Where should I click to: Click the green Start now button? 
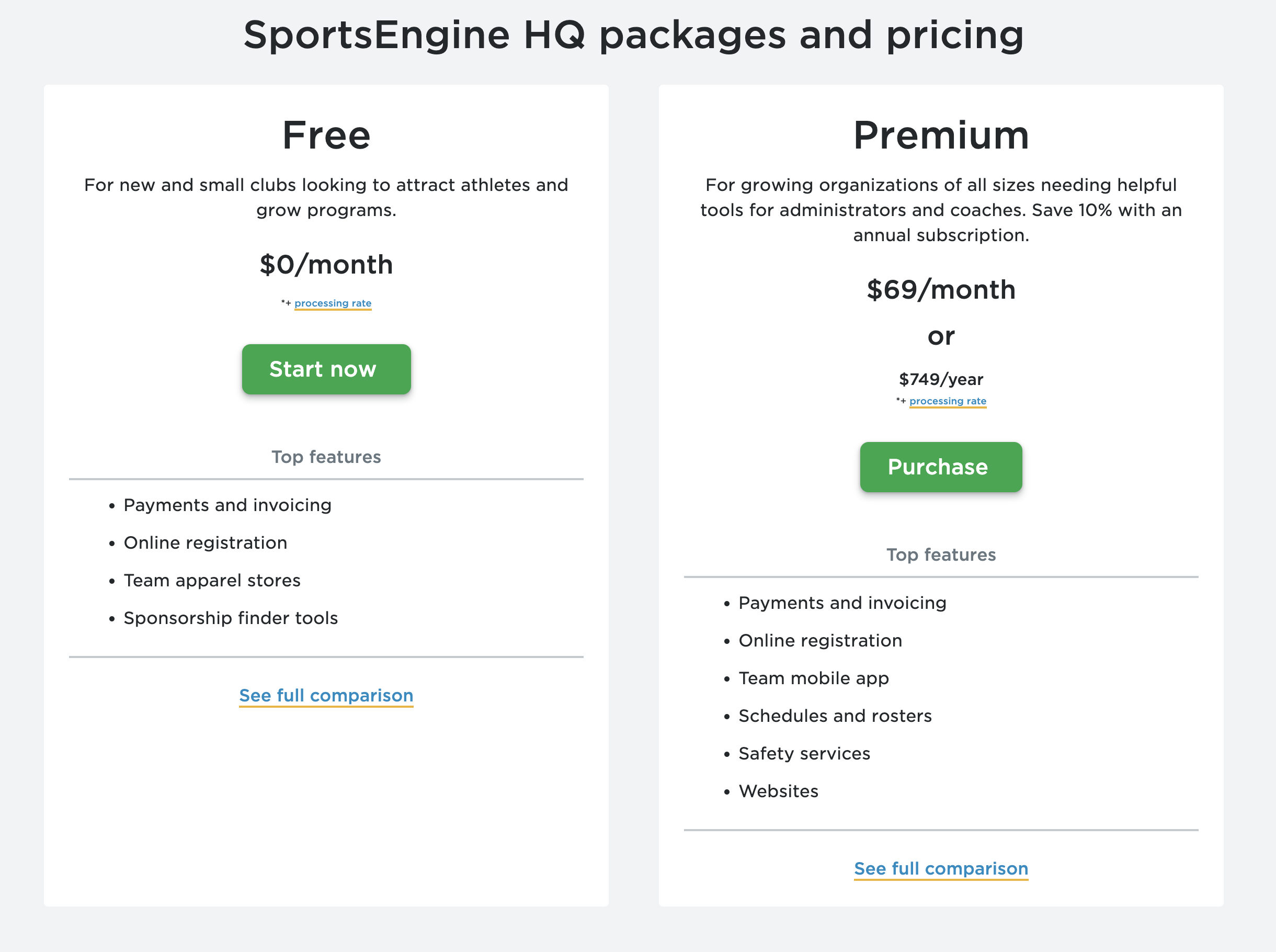[326, 369]
